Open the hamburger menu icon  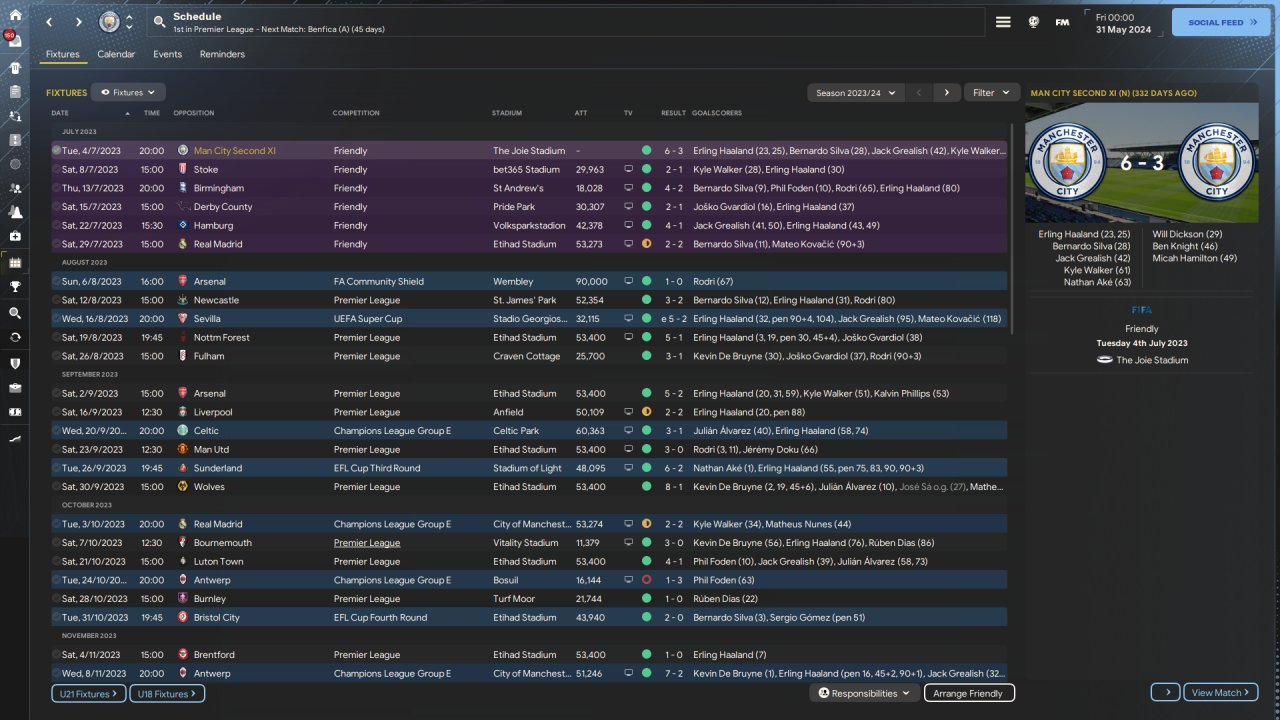tap(1003, 22)
